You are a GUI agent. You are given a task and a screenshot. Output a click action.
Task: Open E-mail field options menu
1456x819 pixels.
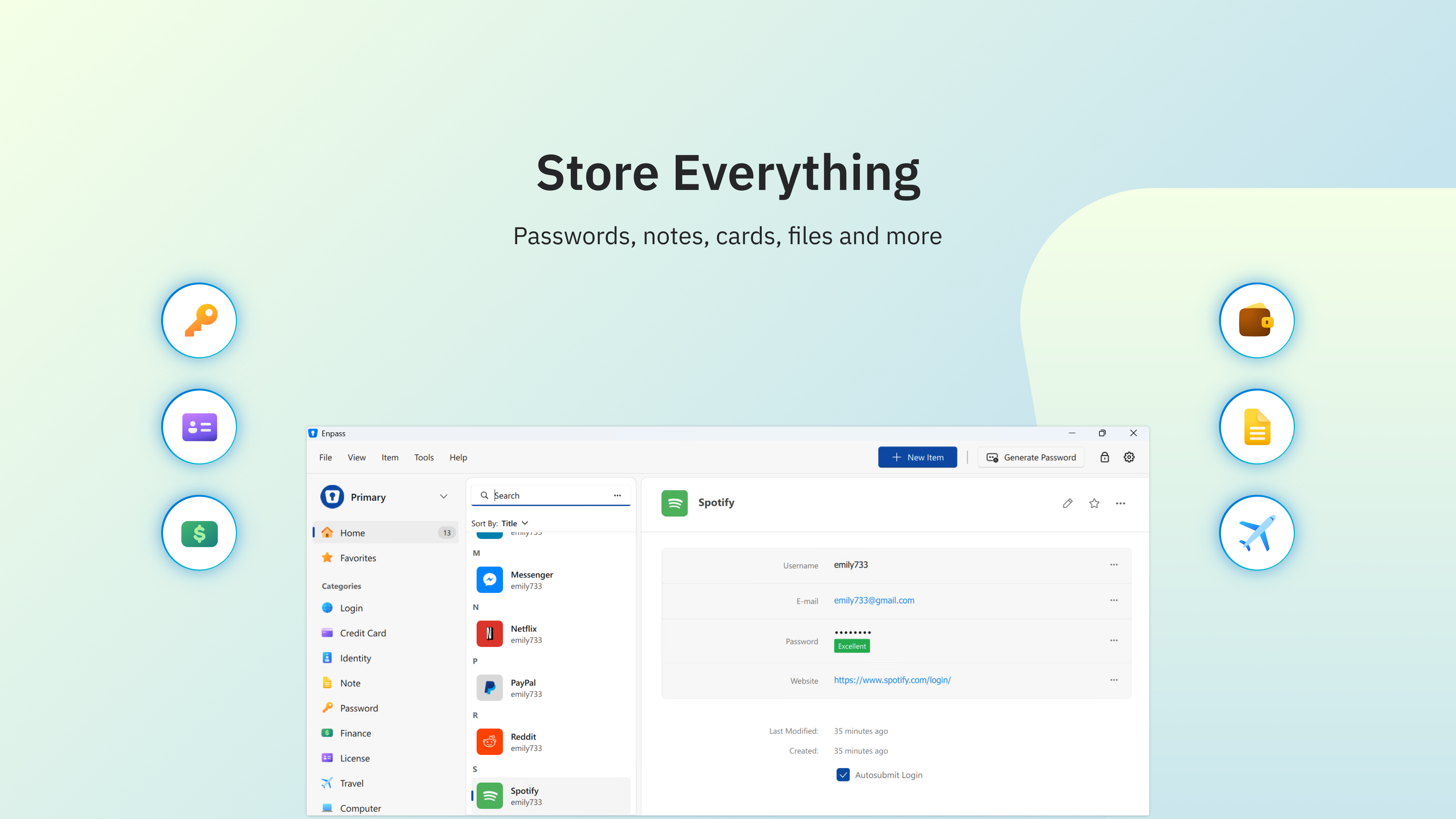[1114, 600]
